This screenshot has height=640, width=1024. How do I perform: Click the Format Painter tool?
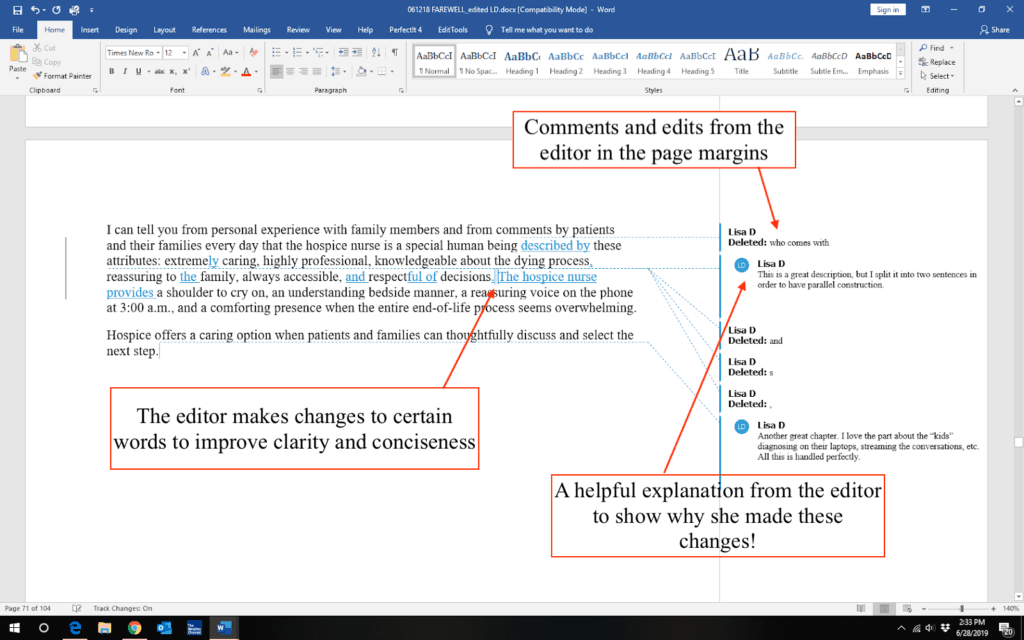(63, 76)
